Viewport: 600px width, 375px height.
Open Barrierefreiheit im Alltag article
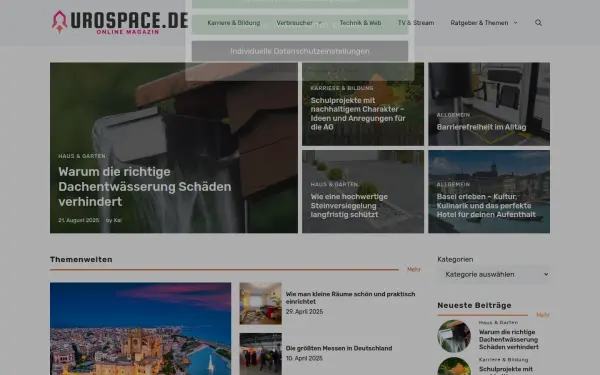click(x=481, y=127)
